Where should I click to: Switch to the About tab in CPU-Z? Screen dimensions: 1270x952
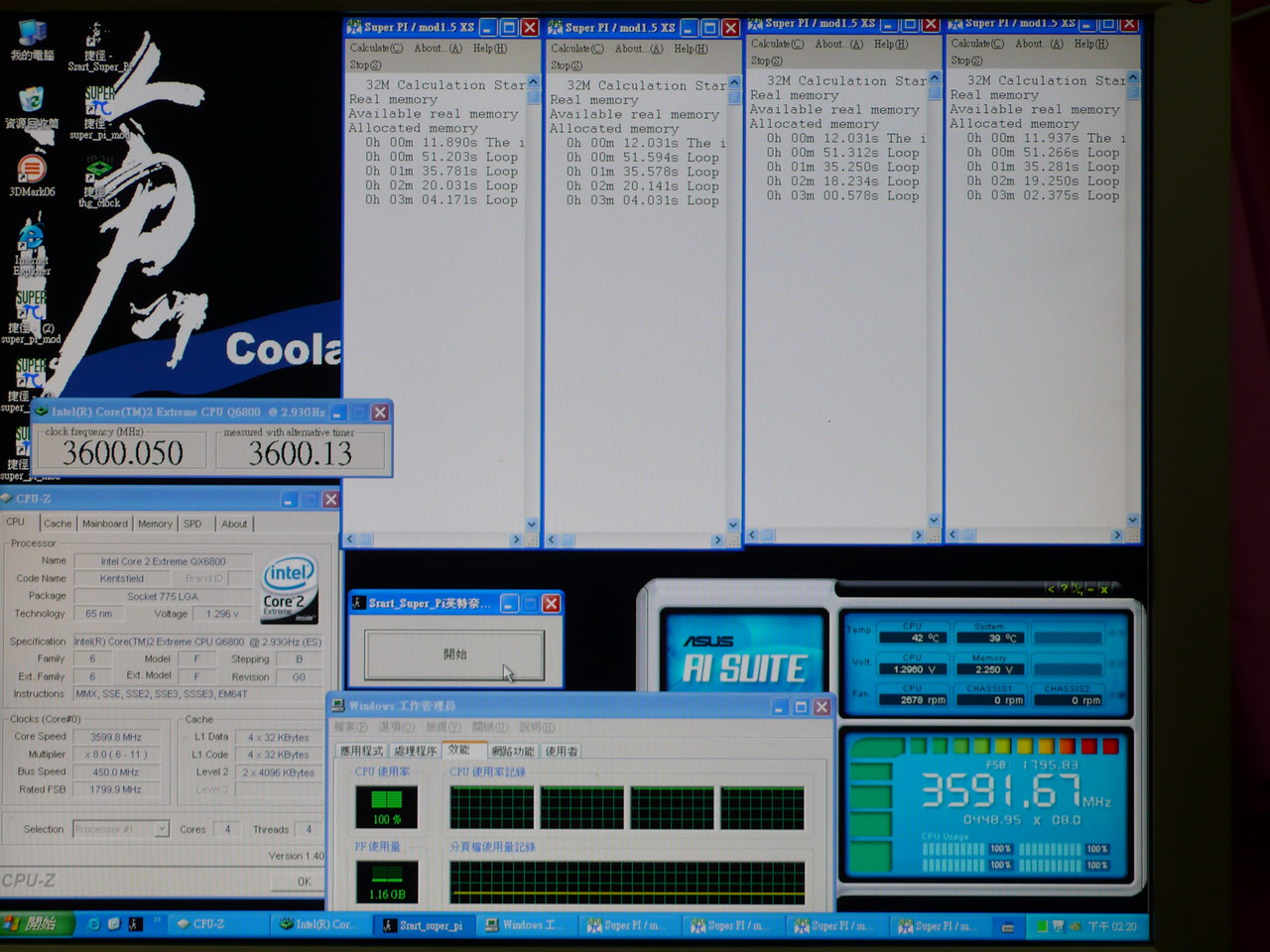[234, 524]
